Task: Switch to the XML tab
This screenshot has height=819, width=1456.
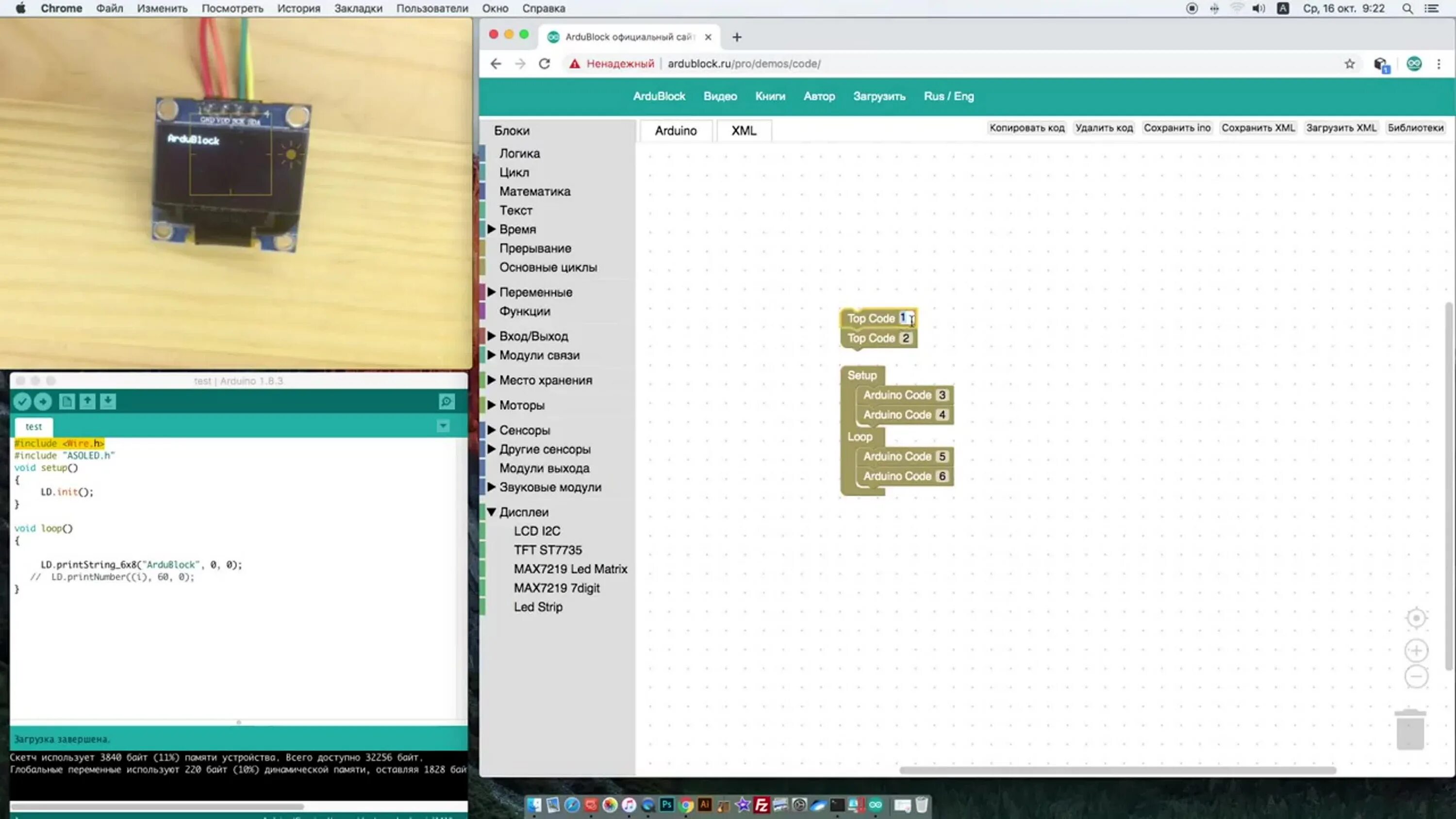Action: click(x=744, y=131)
